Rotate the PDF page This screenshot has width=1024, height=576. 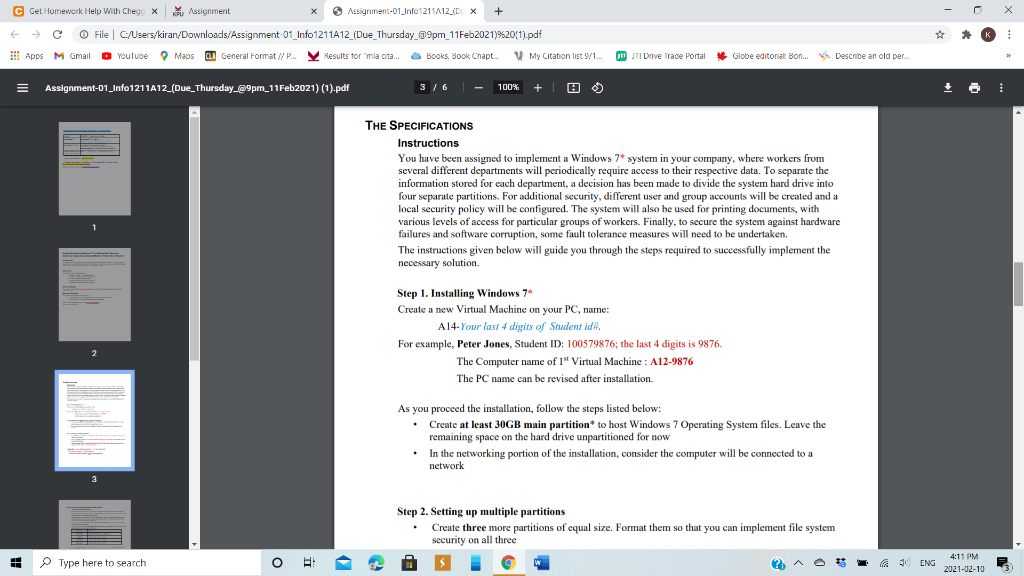pyautogui.click(x=595, y=87)
